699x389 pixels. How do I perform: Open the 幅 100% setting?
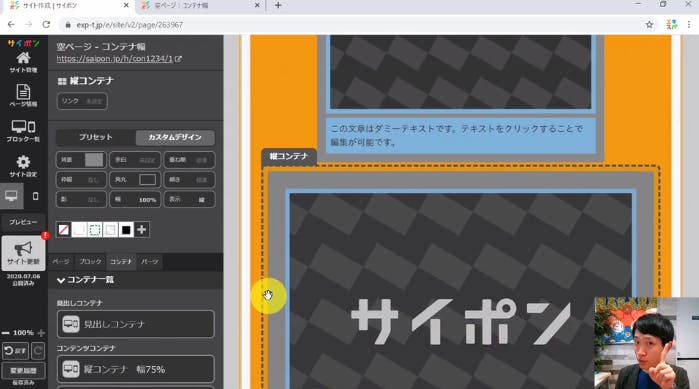(x=135, y=200)
